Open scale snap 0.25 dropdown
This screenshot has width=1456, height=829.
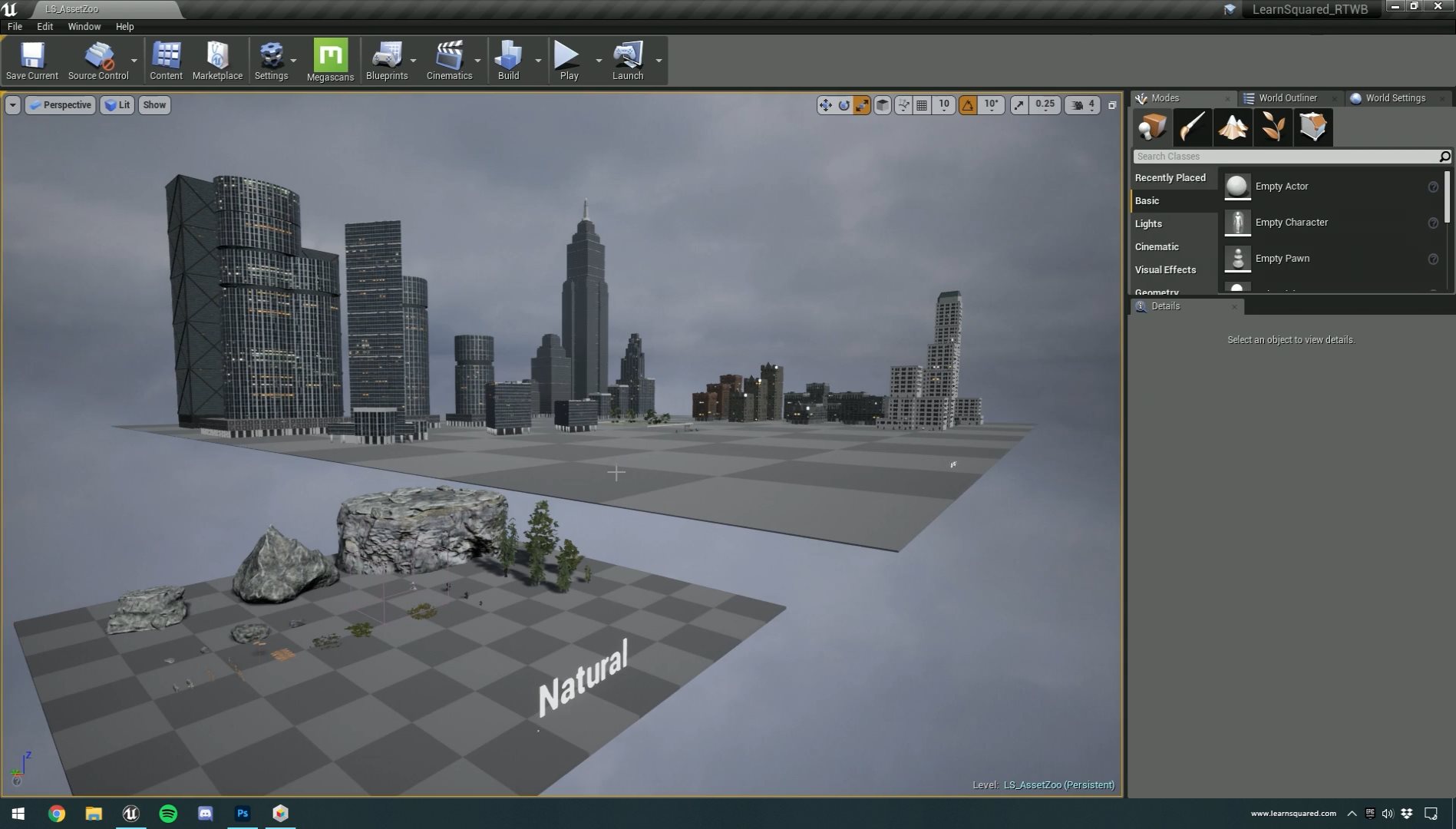tap(1045, 105)
